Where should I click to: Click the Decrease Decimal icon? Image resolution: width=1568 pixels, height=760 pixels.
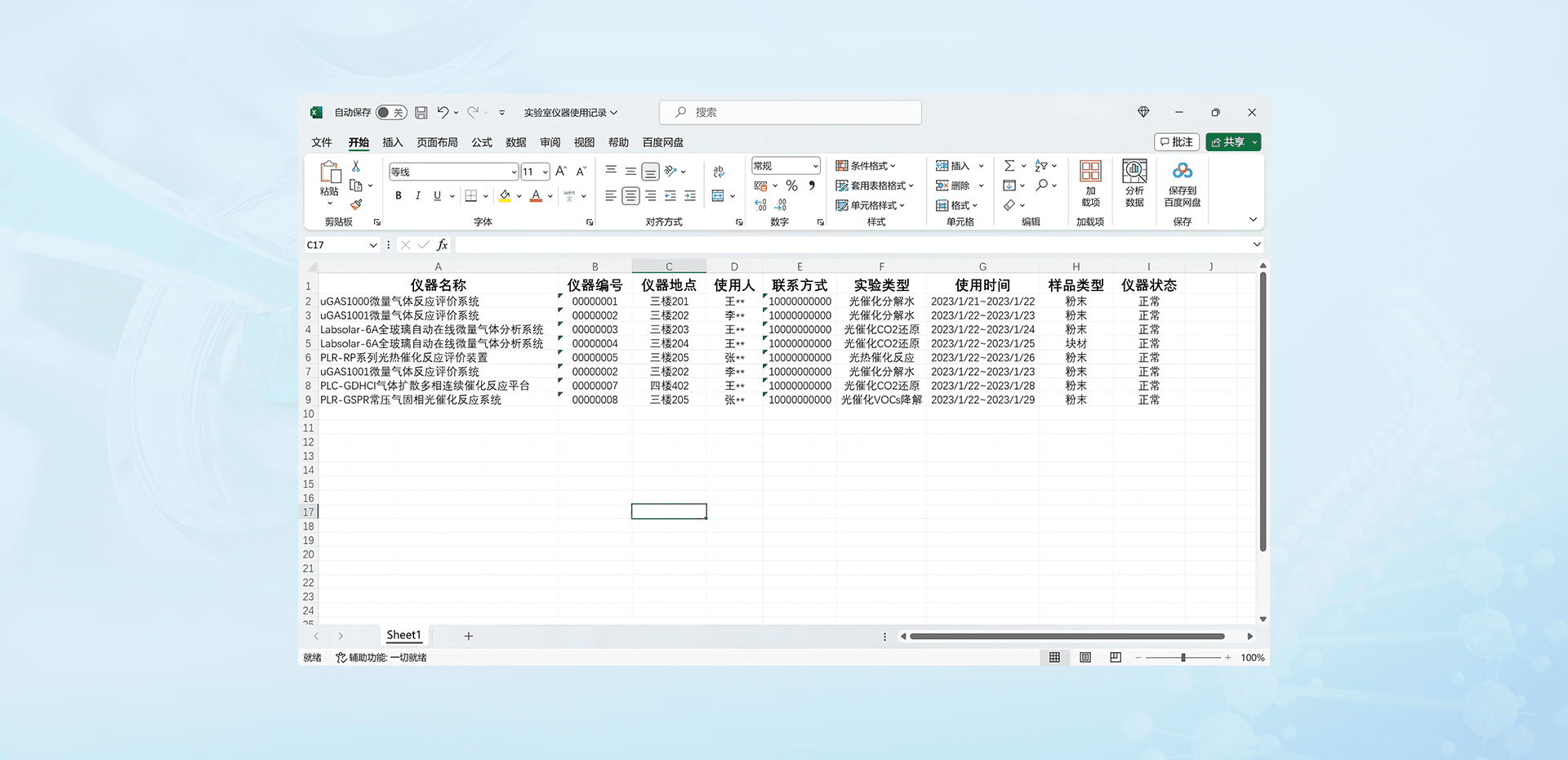(781, 205)
